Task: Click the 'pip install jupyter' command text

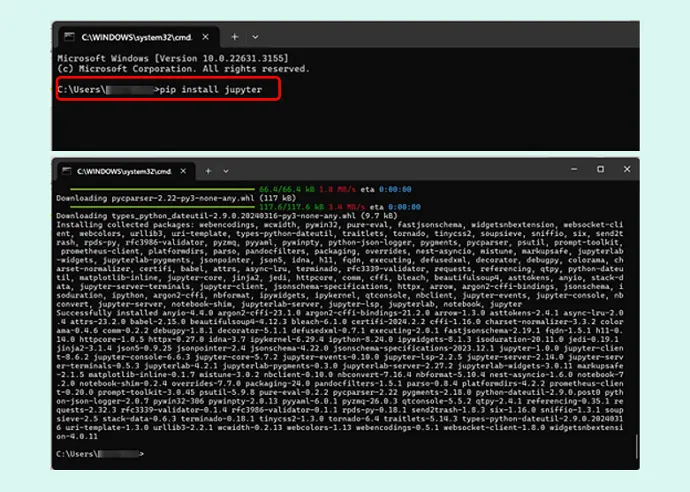Action: (211, 89)
